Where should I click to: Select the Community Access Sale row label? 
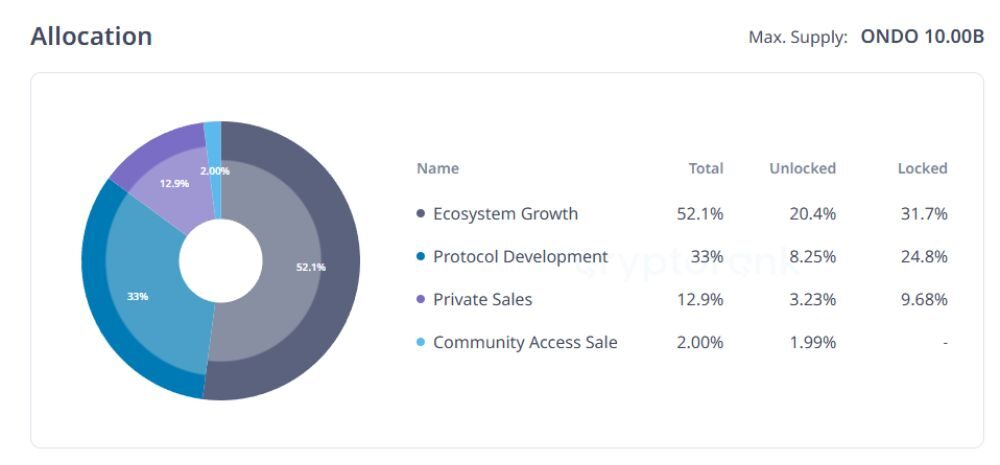click(x=525, y=343)
